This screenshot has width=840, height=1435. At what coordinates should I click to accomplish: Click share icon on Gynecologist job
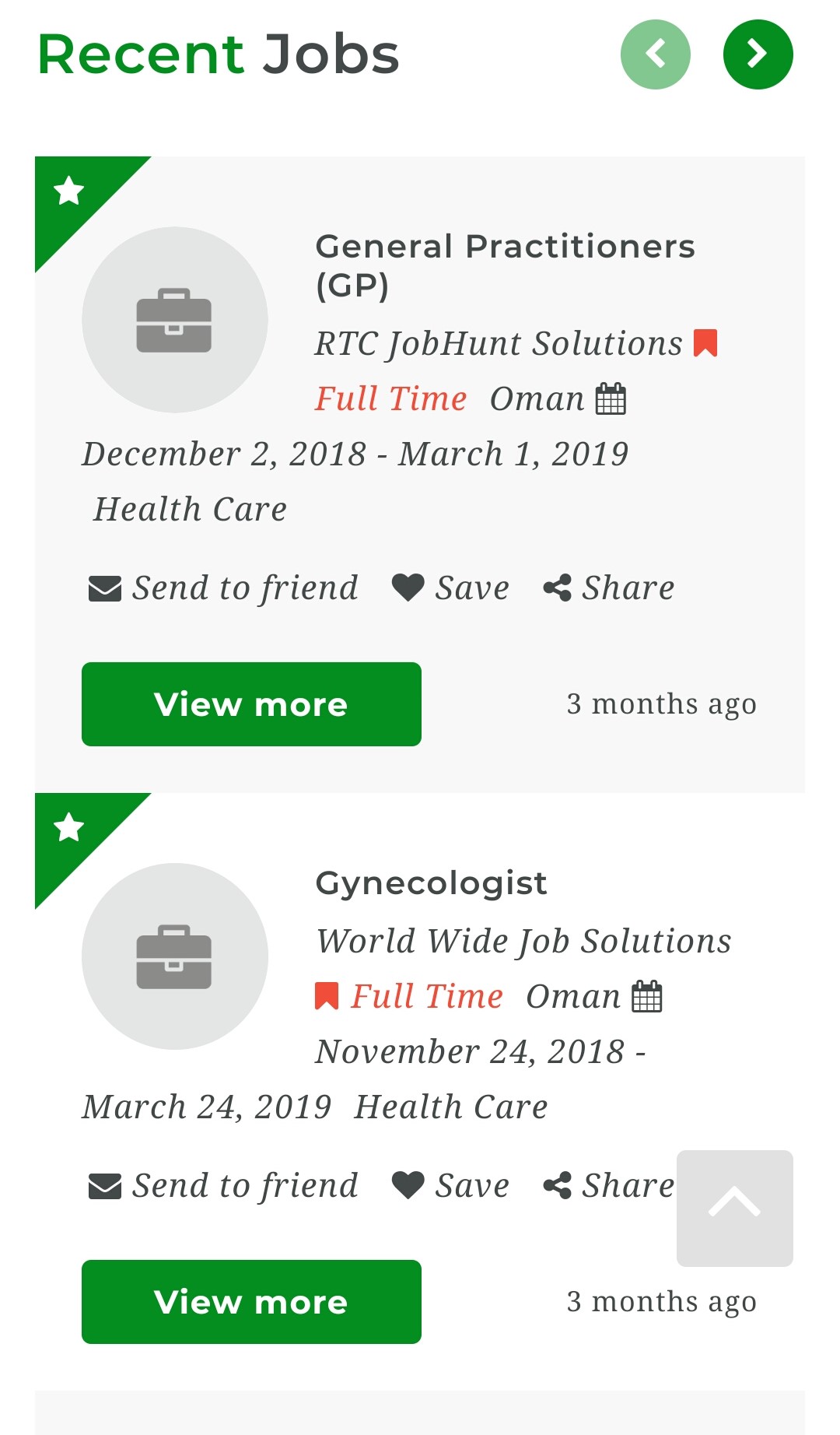pyautogui.click(x=557, y=1185)
